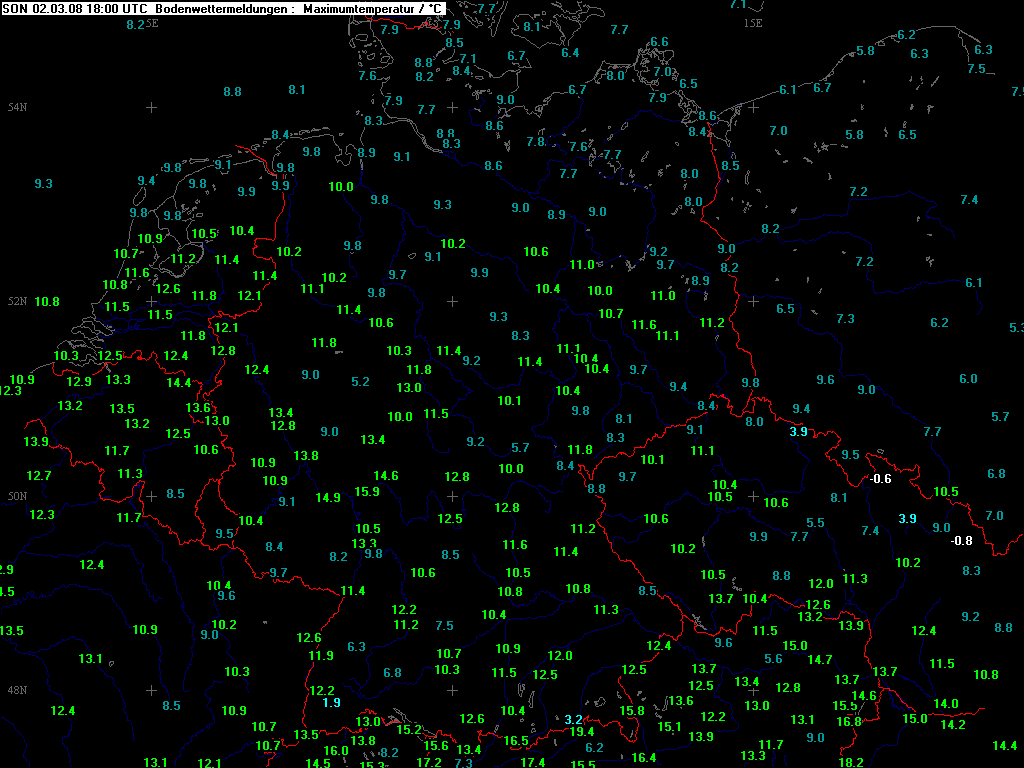Click the 52N latitude label

(17, 301)
